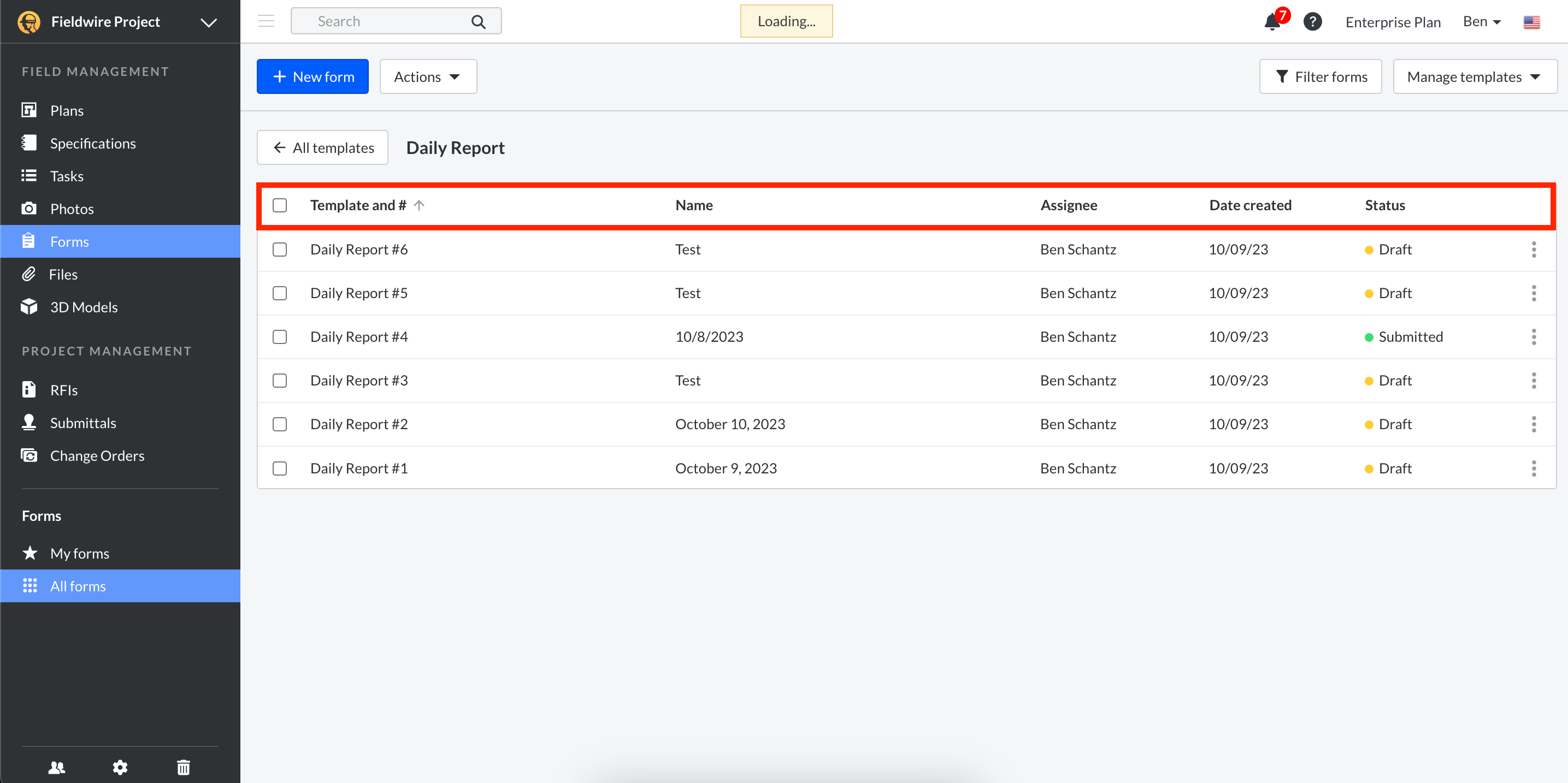Click the New form button
Image resolution: width=1568 pixels, height=783 pixels.
coord(313,76)
